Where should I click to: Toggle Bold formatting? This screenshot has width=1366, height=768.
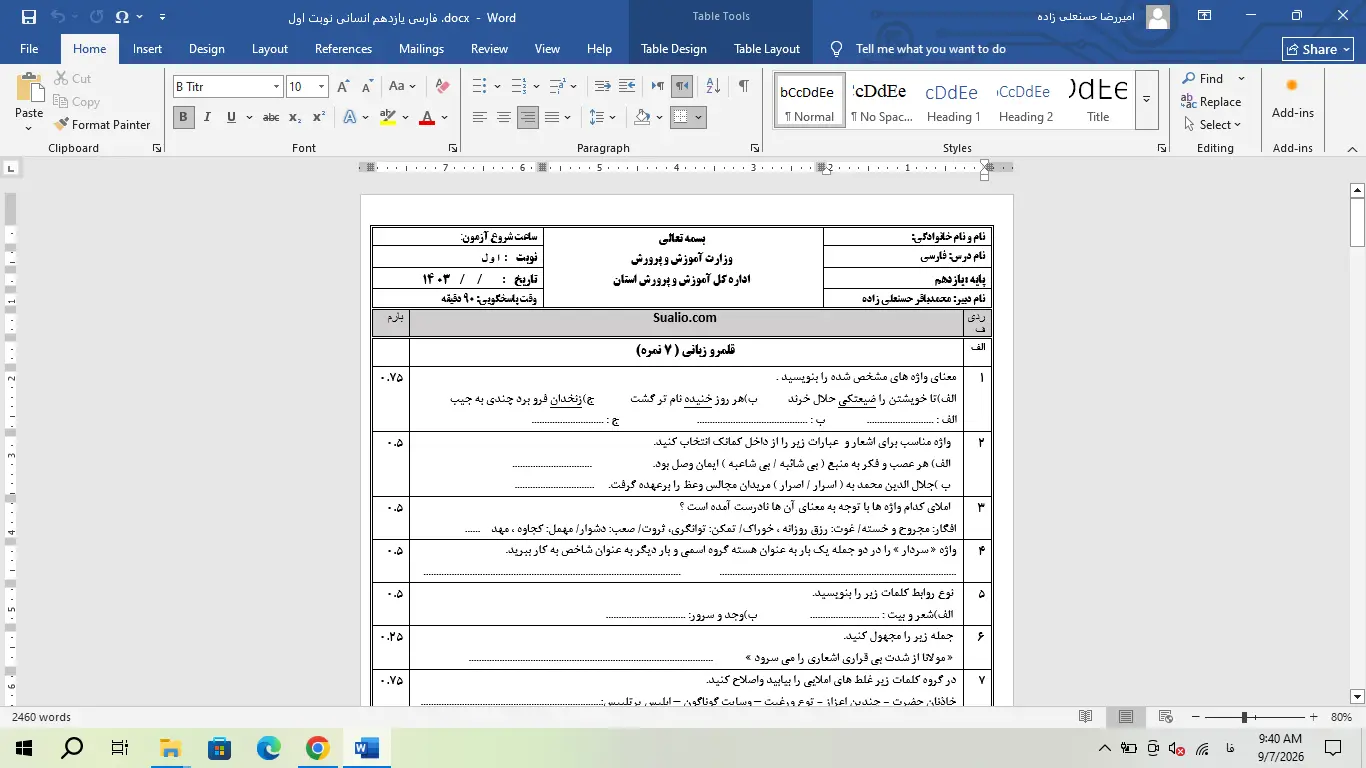pyautogui.click(x=183, y=117)
